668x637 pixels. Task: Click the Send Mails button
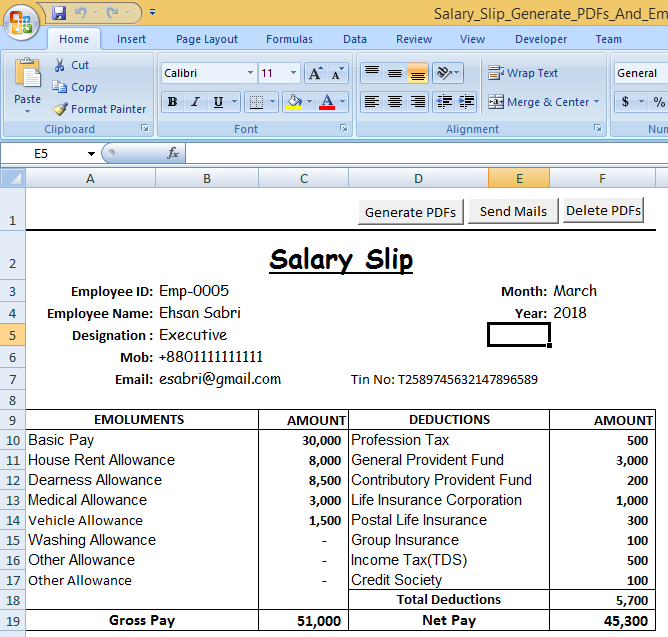[513, 212]
